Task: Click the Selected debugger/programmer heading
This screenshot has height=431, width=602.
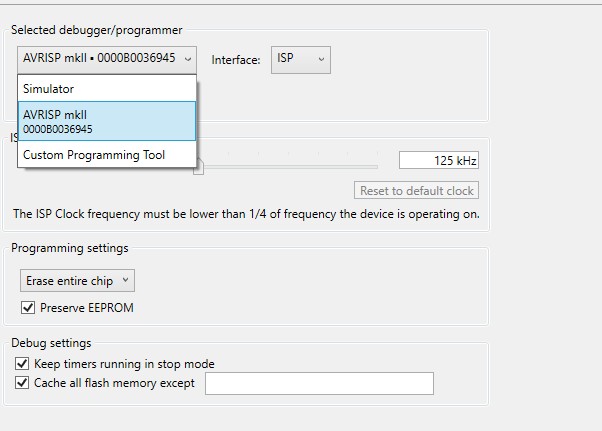Action: (x=97, y=30)
